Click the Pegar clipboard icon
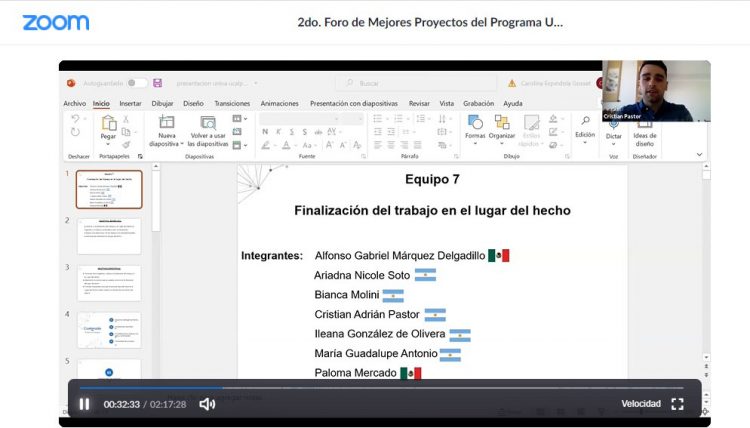Viewport: 750px width, 428px height. point(107,123)
